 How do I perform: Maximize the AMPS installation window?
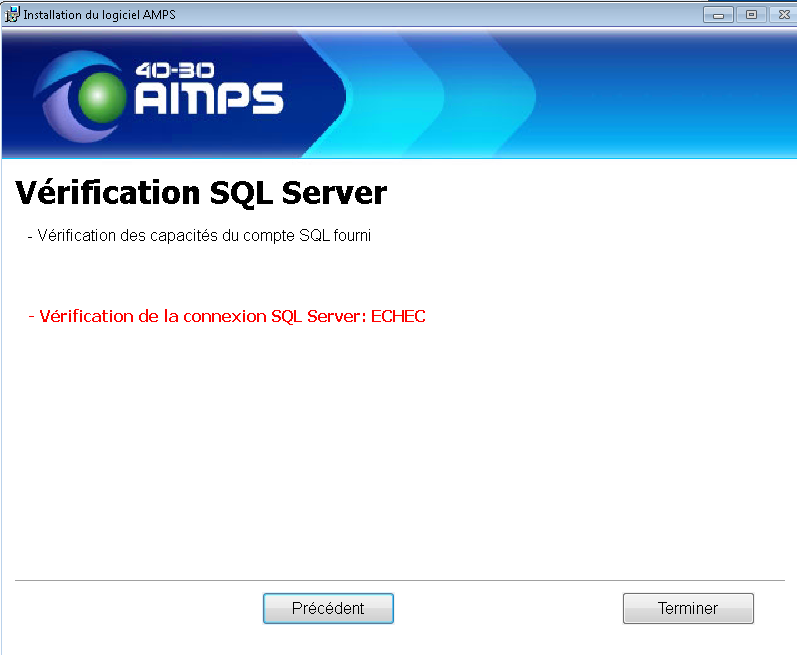tap(750, 15)
